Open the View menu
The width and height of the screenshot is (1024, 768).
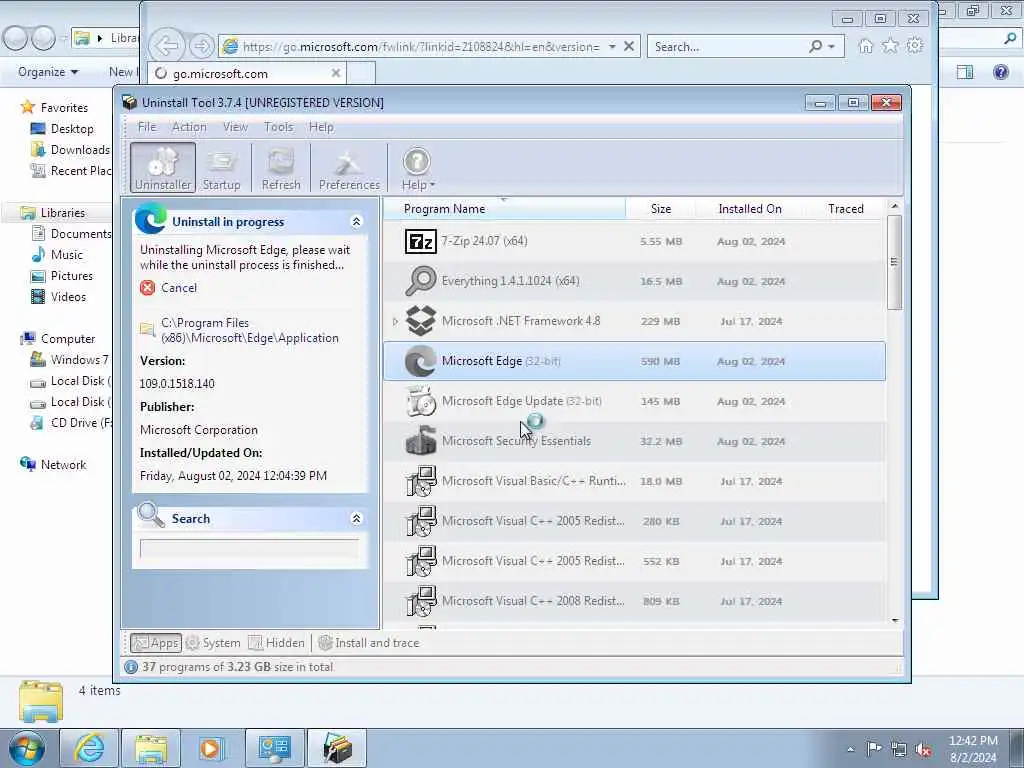point(235,127)
